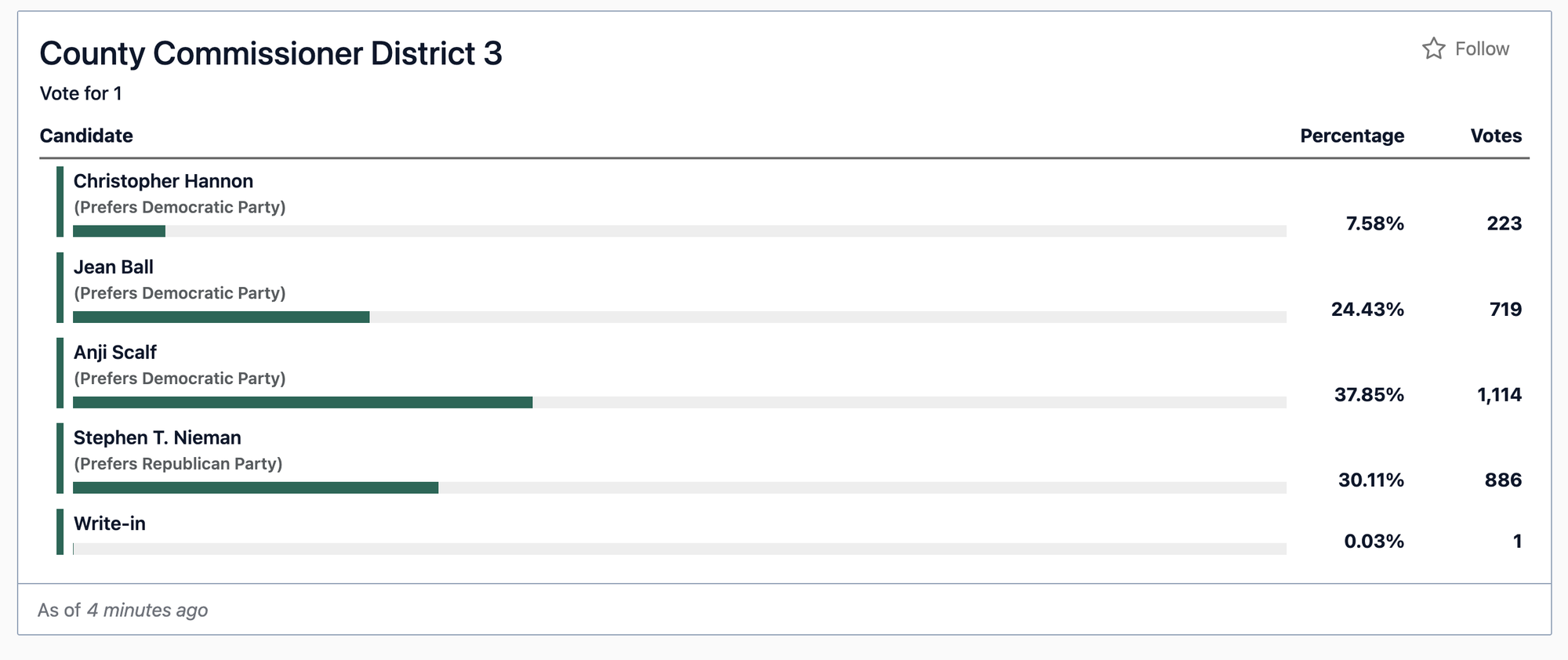Screen dimensions: 1568x660
Task: Click Stephen Nieman's Prefers Republican Party label
Action: 178,464
